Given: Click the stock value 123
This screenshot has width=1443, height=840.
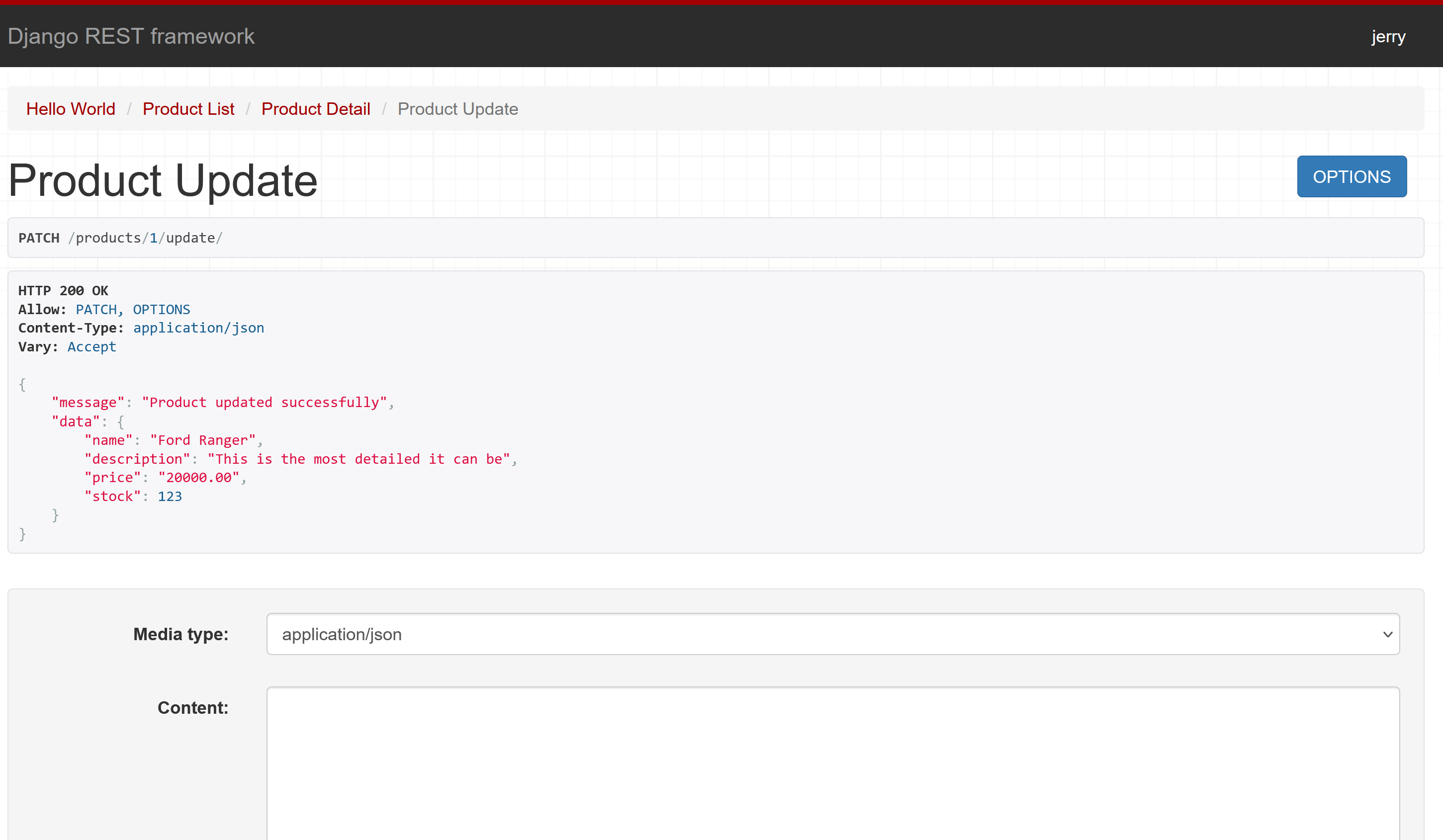Looking at the screenshot, I should pyautogui.click(x=170, y=496).
